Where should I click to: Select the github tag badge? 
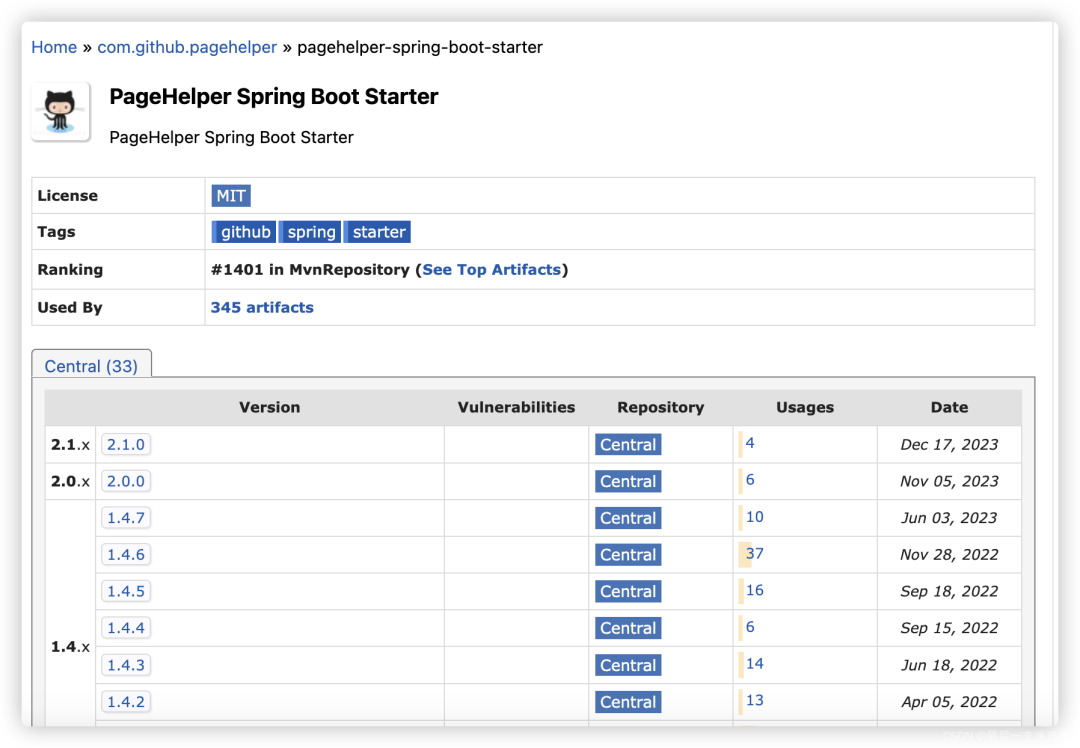pos(243,231)
